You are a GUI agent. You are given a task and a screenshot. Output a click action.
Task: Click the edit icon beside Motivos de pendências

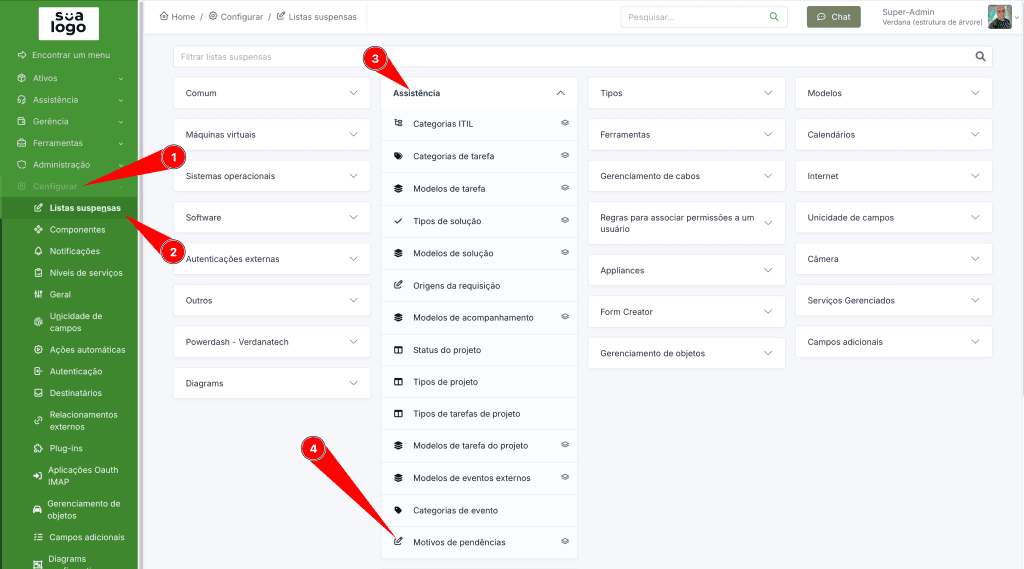tap(398, 542)
